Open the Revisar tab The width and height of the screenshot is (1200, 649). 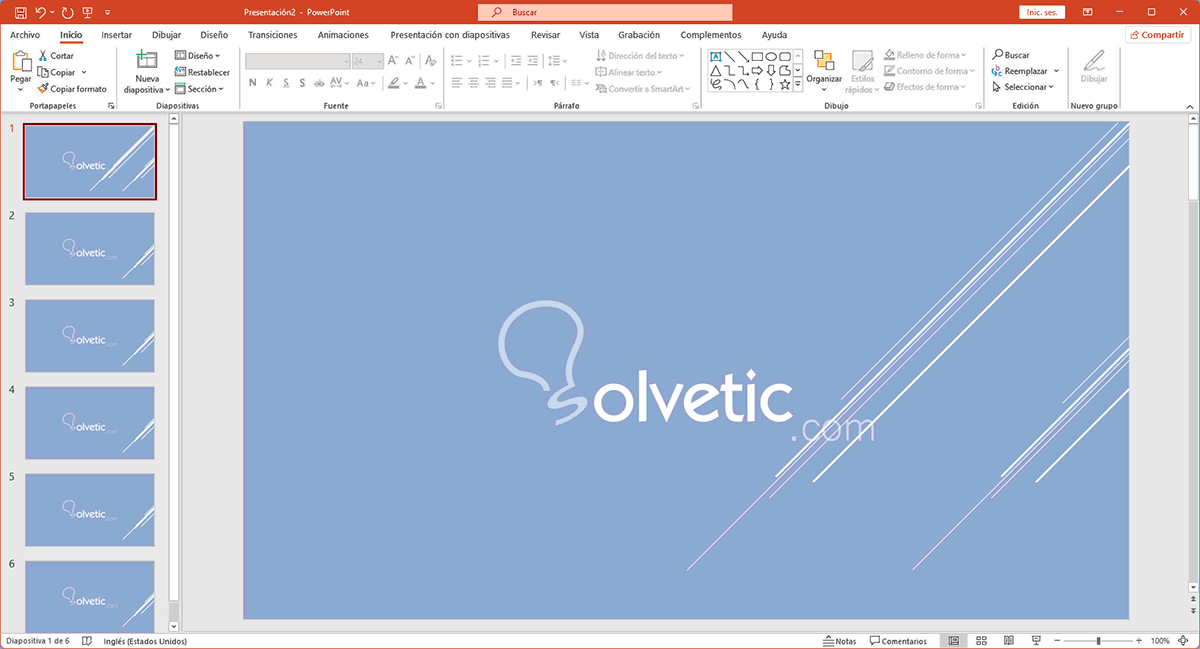(546, 35)
